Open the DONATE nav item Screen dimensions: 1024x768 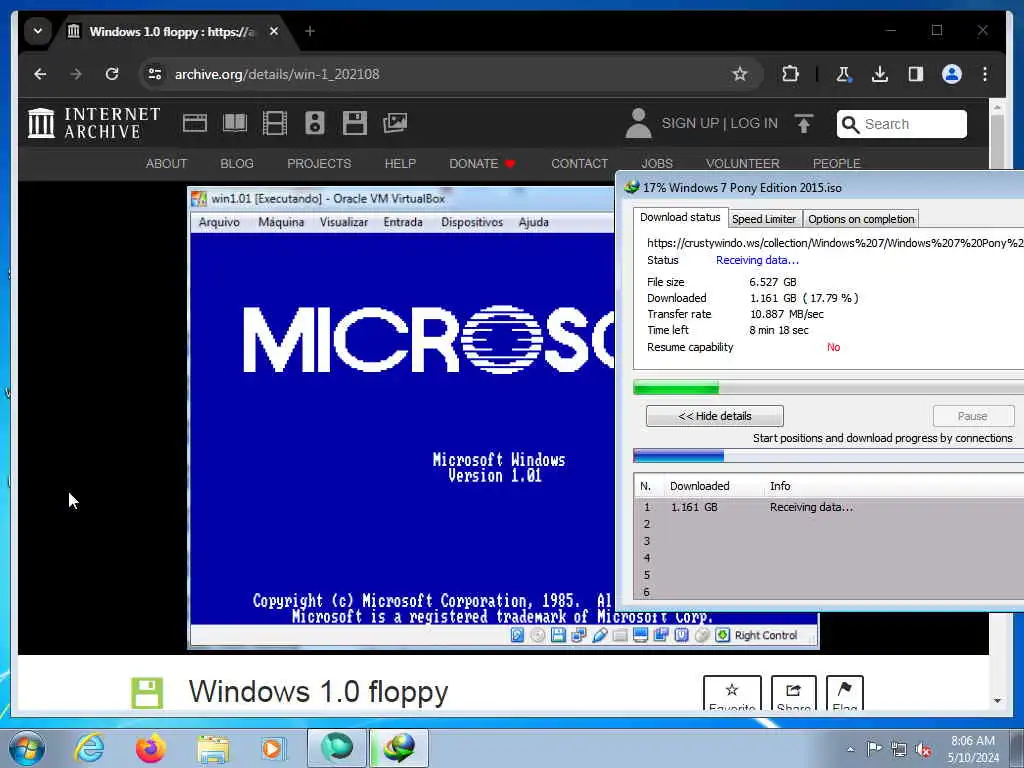[x=482, y=163]
